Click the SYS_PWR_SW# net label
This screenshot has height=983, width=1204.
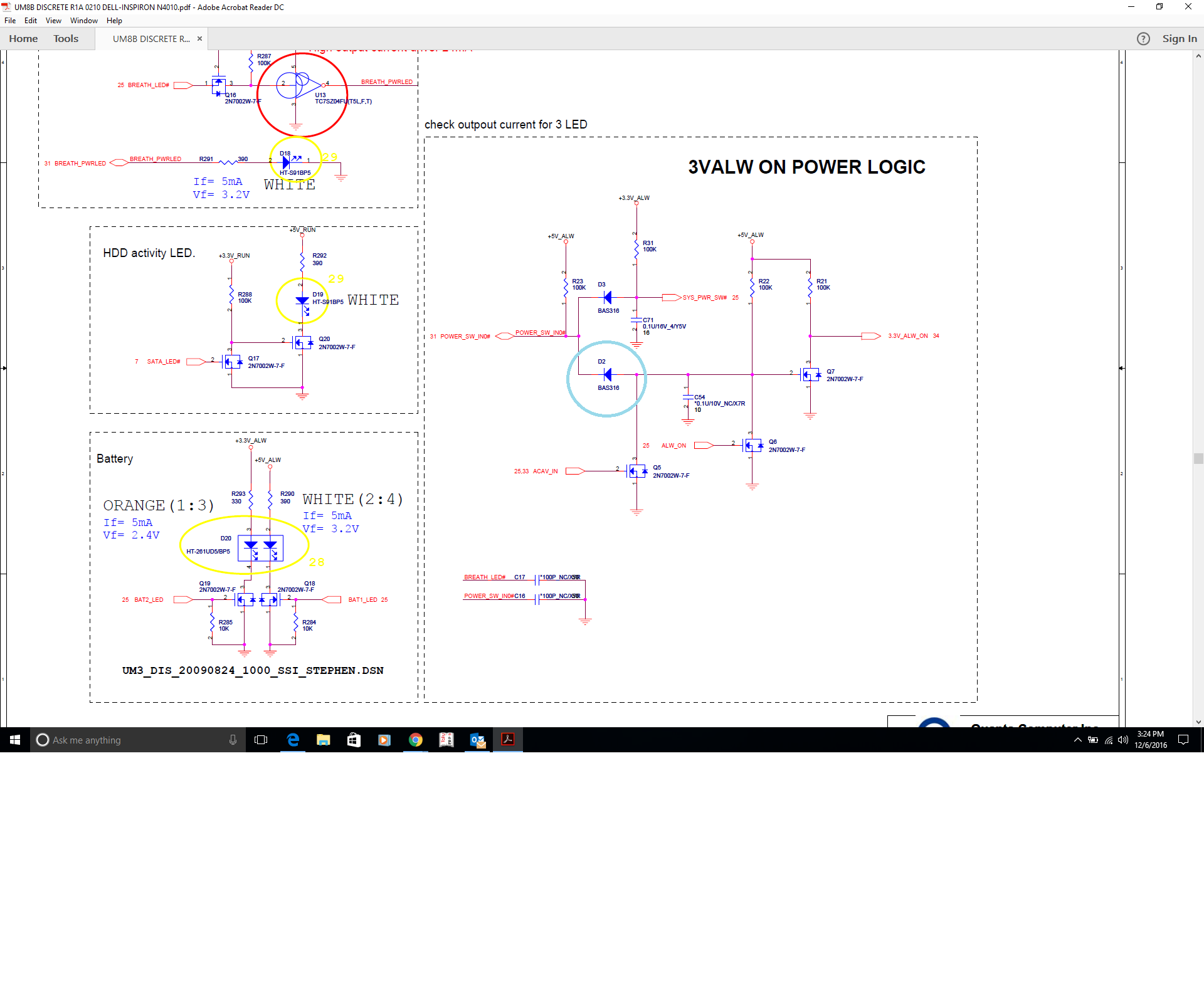tap(705, 298)
